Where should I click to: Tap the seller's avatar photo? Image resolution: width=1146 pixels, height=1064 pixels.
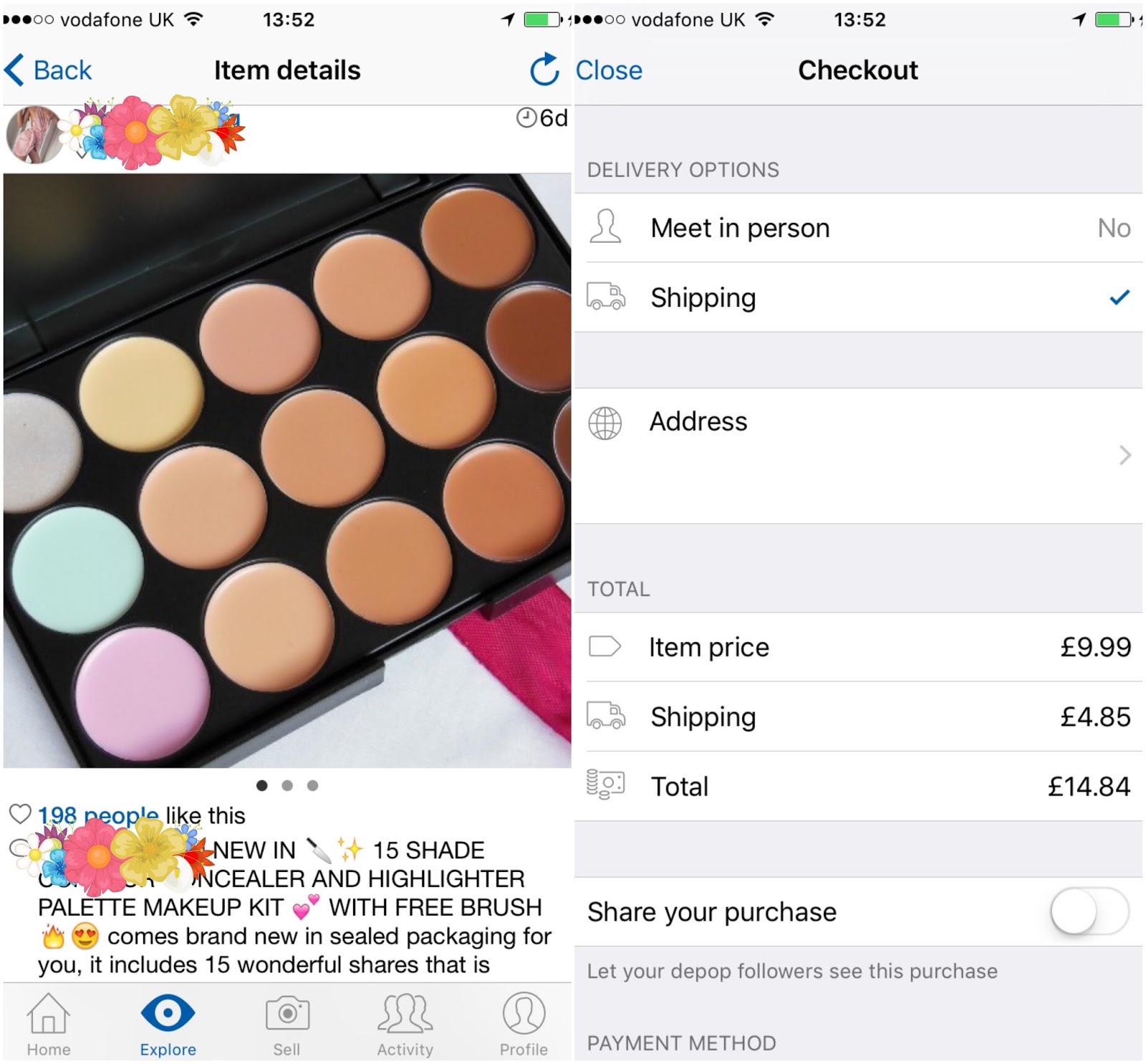coord(34,135)
